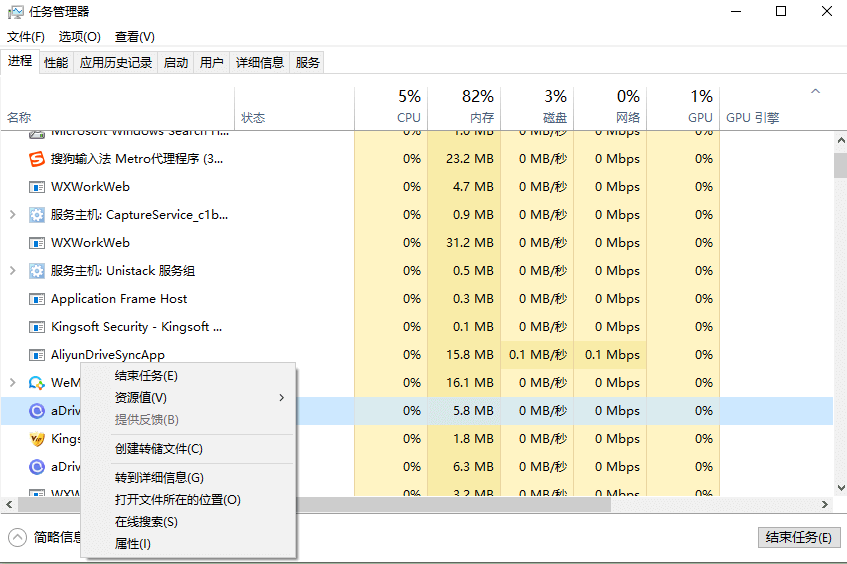Click the horizontal scrollbar thumb
This screenshot has height=564, width=847.
click(314, 505)
